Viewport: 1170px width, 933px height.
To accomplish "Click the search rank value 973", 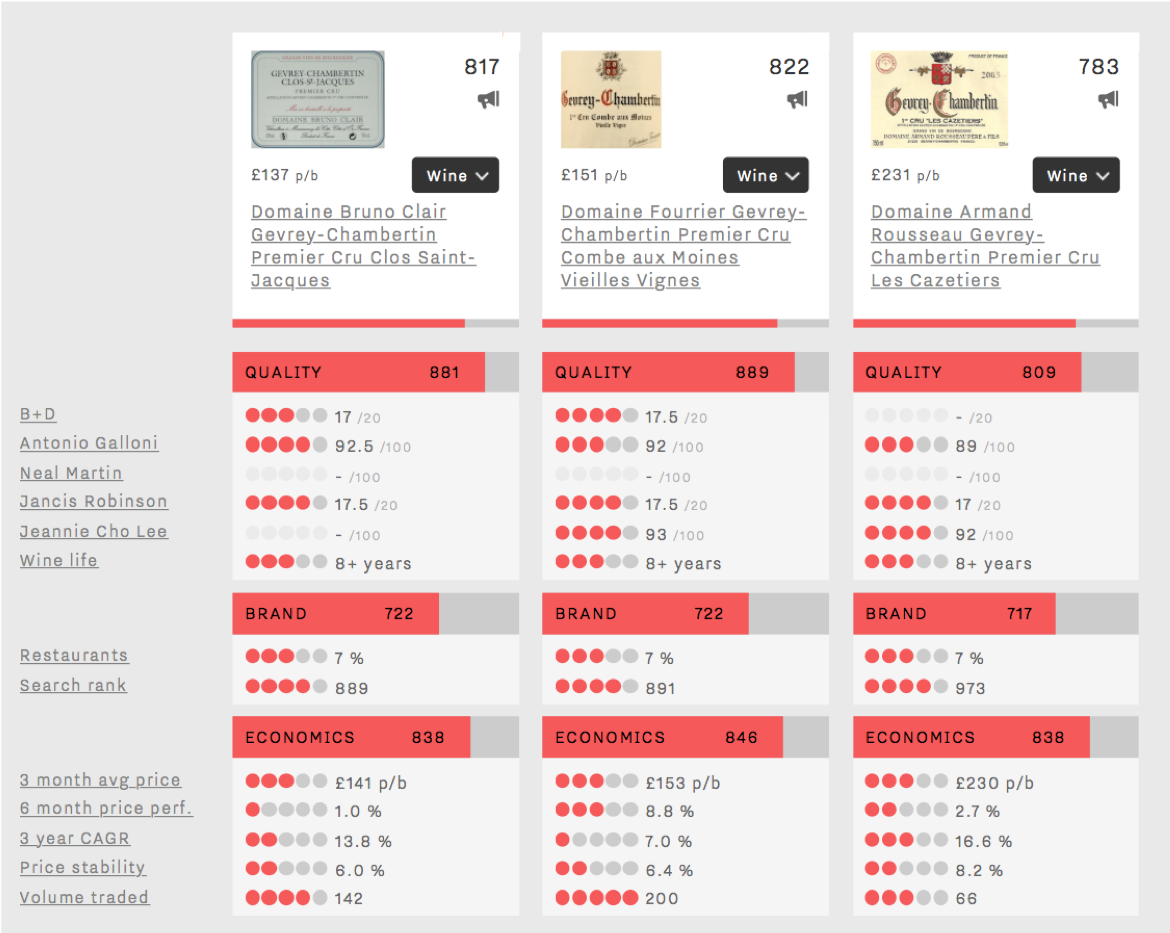I will [x=970, y=688].
